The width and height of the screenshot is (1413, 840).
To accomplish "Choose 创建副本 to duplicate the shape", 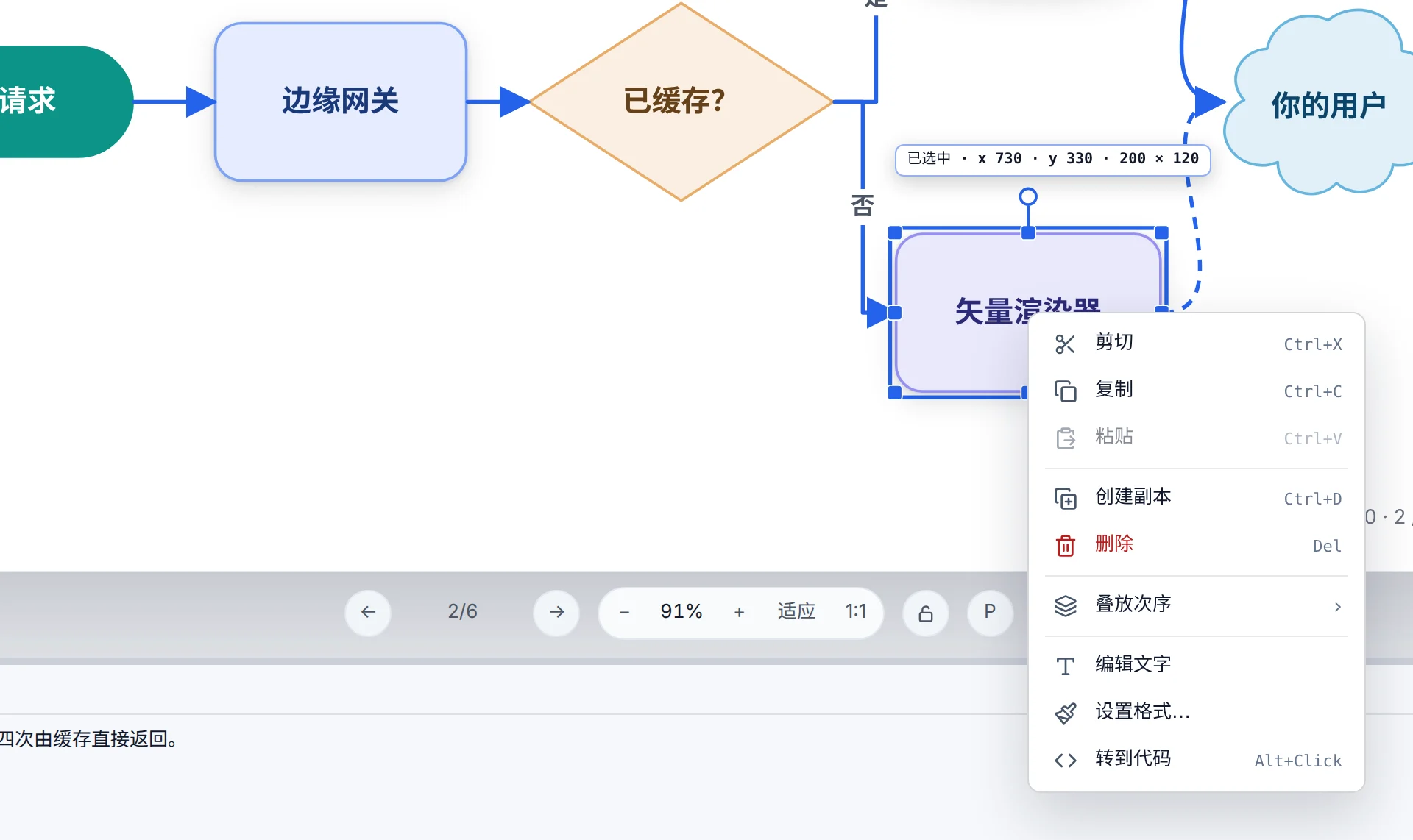I will coord(1197,498).
